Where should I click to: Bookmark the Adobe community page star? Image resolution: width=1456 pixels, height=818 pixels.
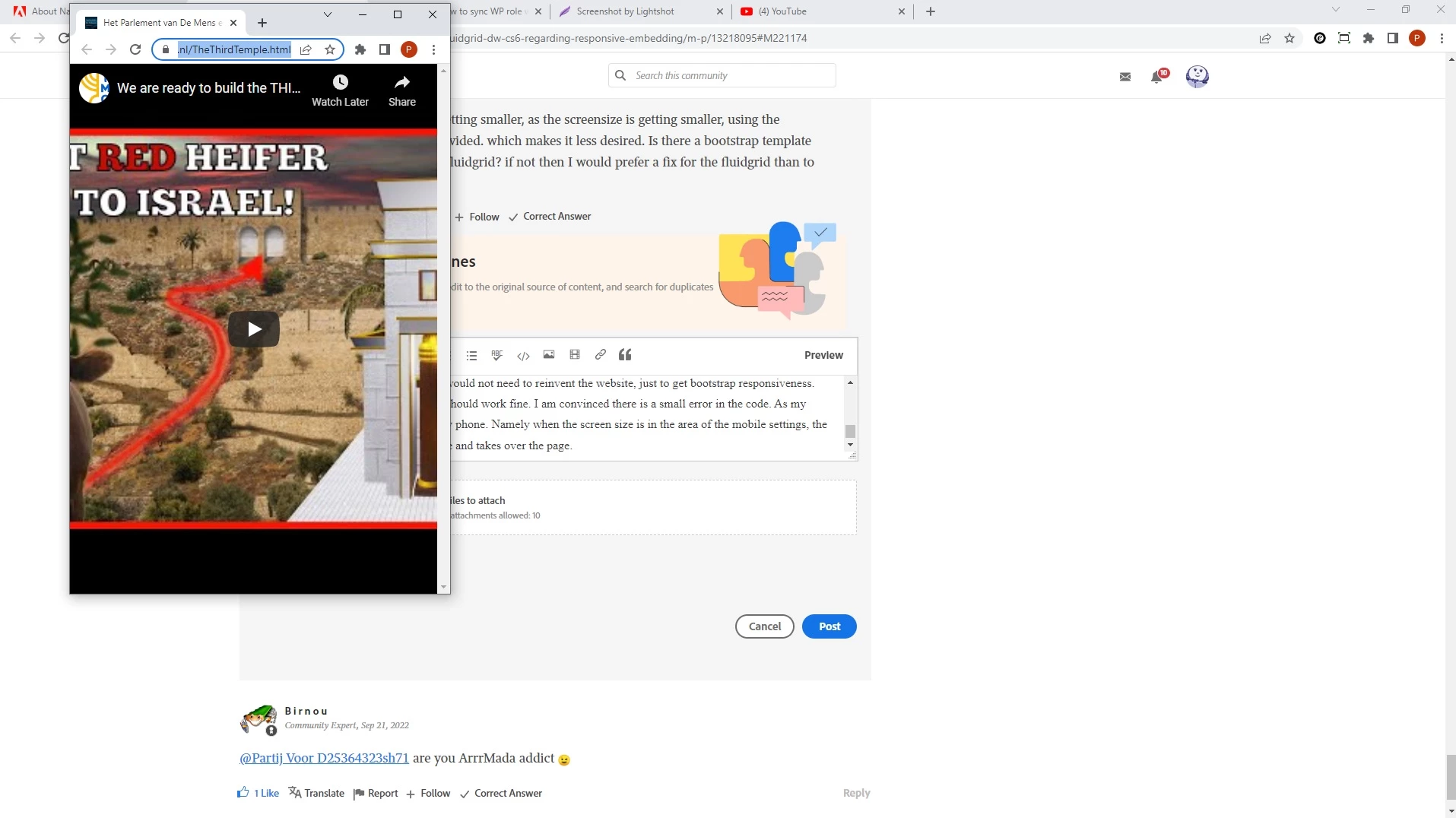pyautogui.click(x=1289, y=38)
